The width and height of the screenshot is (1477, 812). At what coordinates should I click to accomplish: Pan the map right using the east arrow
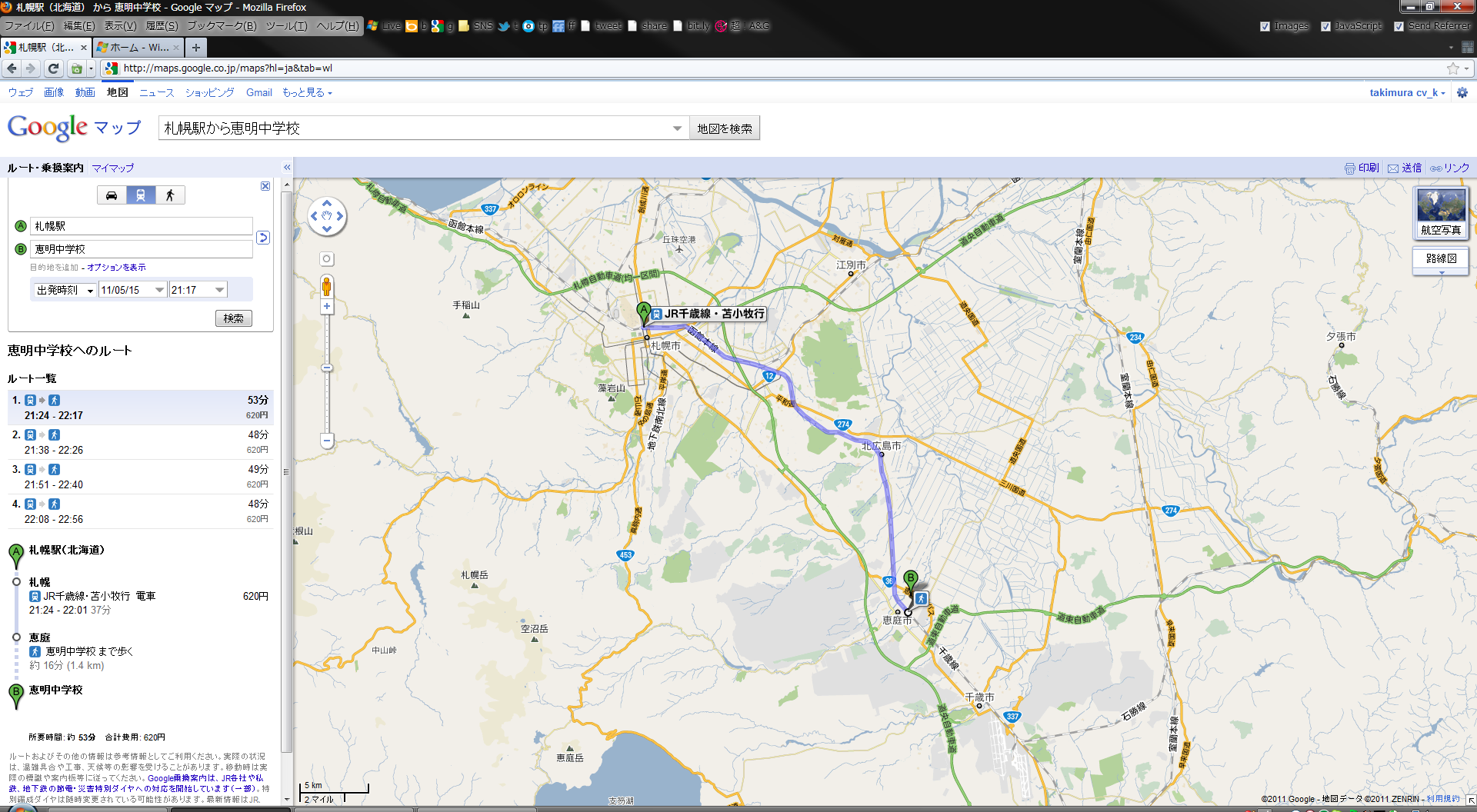pos(340,216)
